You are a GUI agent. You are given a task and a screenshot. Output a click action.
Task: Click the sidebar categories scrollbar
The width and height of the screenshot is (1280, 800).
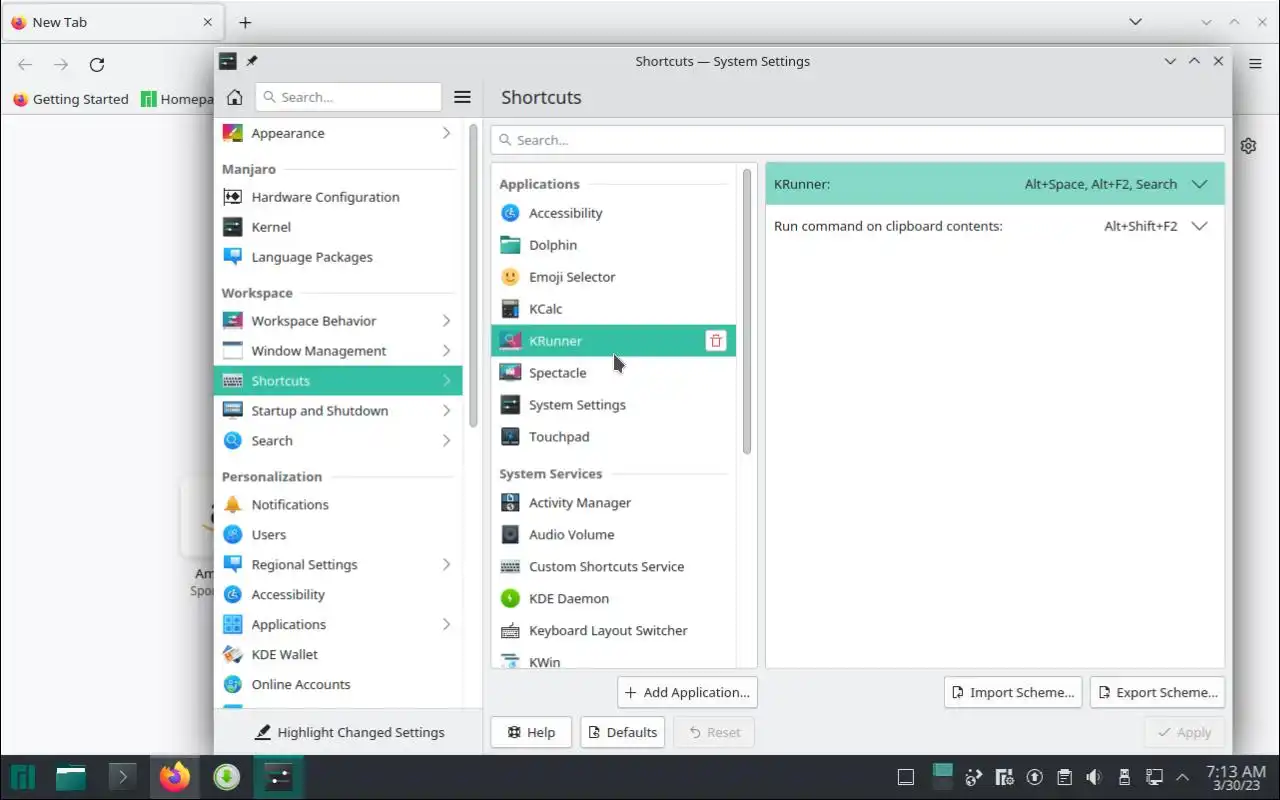pyautogui.click(x=473, y=275)
